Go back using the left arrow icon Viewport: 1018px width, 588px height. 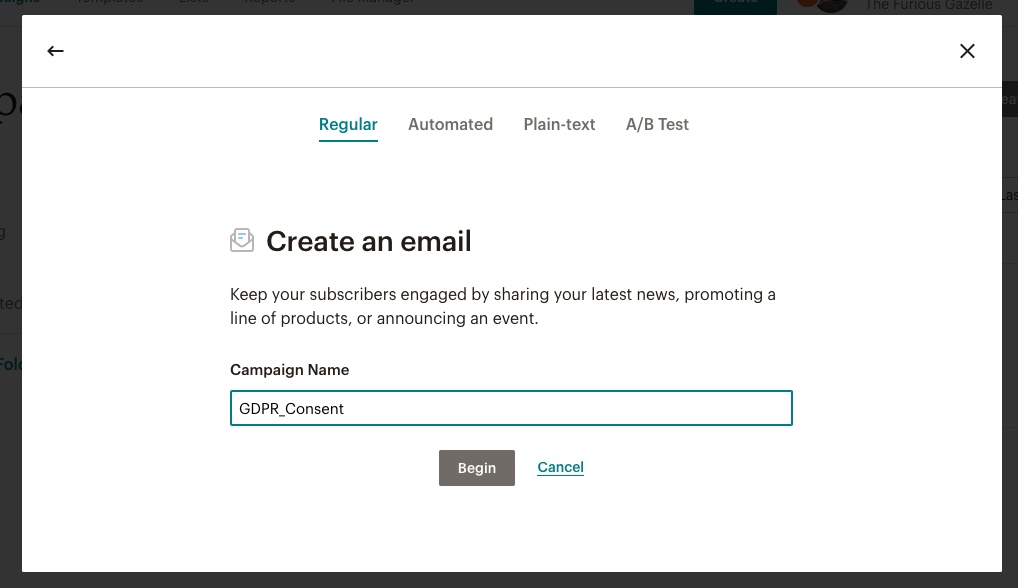point(55,51)
